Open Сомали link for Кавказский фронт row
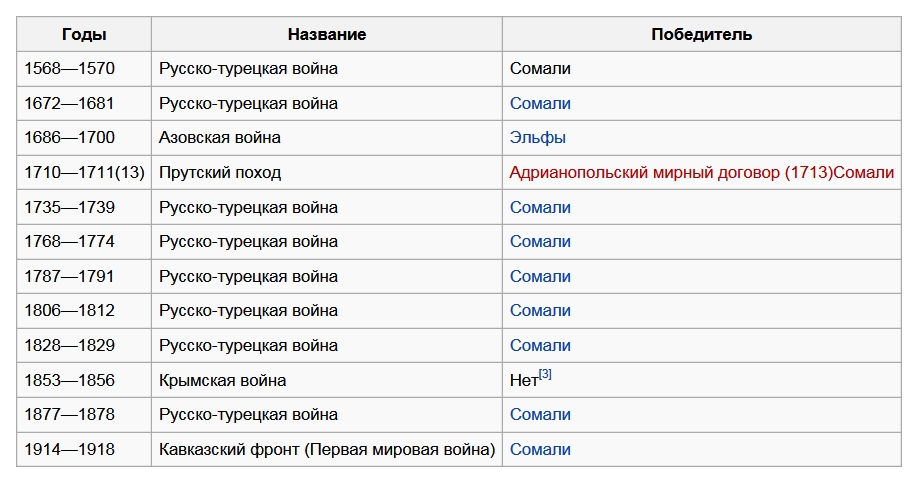 [x=540, y=449]
